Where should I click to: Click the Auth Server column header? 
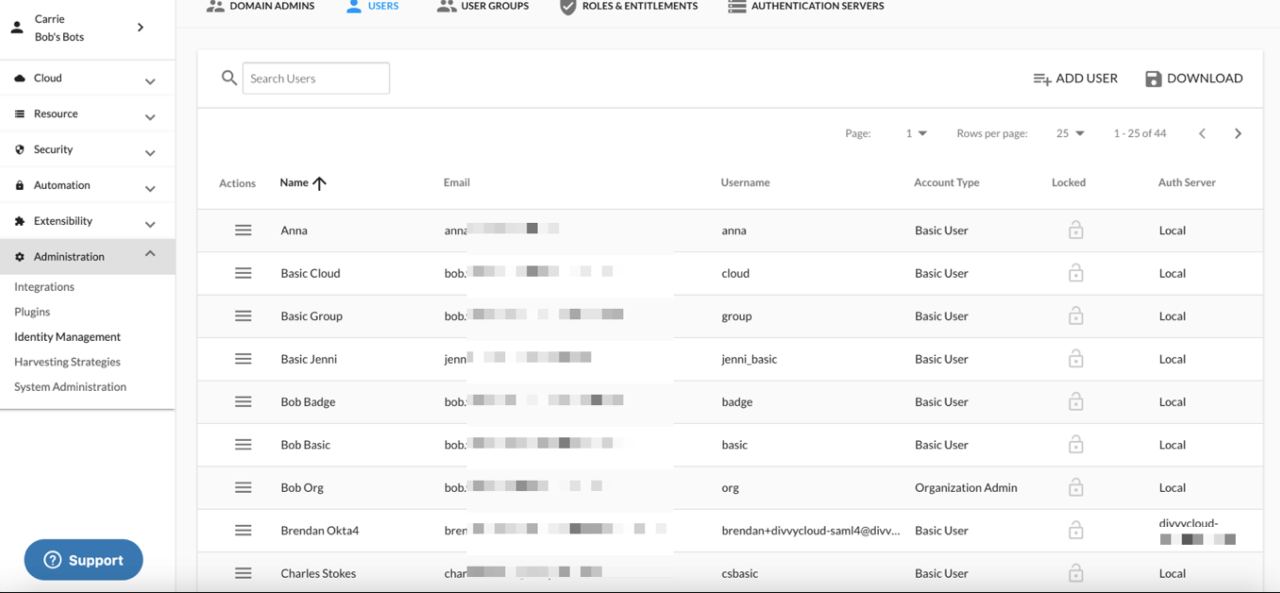pos(1187,183)
